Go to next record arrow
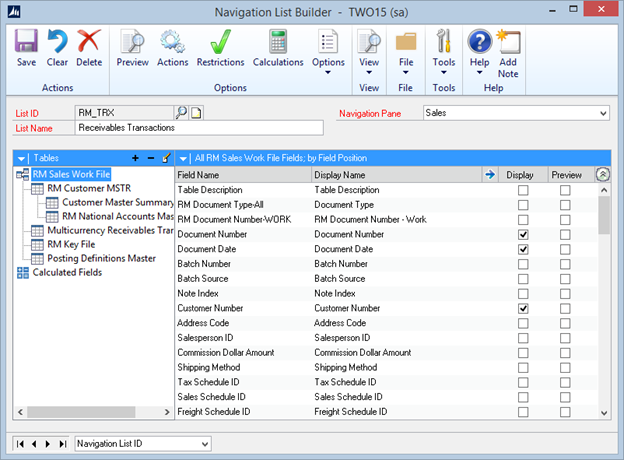Image resolution: width=624 pixels, height=460 pixels. coord(48,444)
